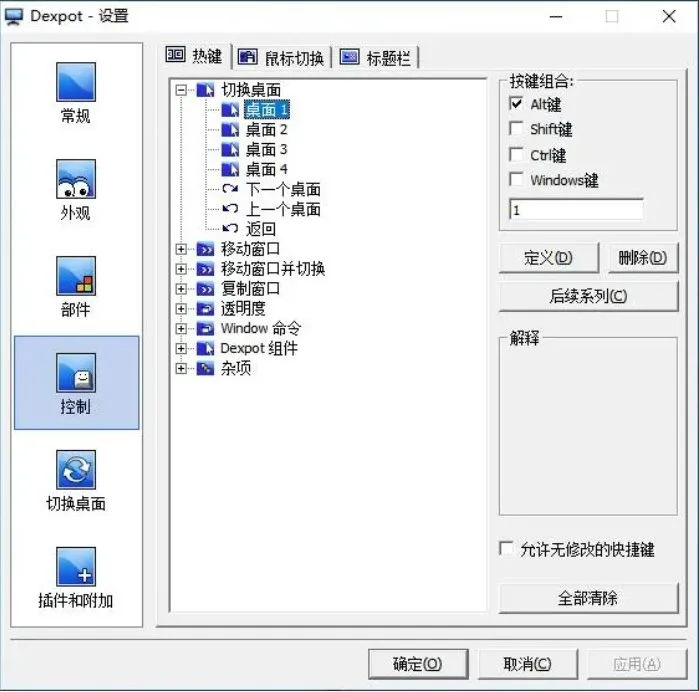The width and height of the screenshot is (699, 692).
Task: Expand the 复制窗口 tree node
Action: tap(181, 289)
